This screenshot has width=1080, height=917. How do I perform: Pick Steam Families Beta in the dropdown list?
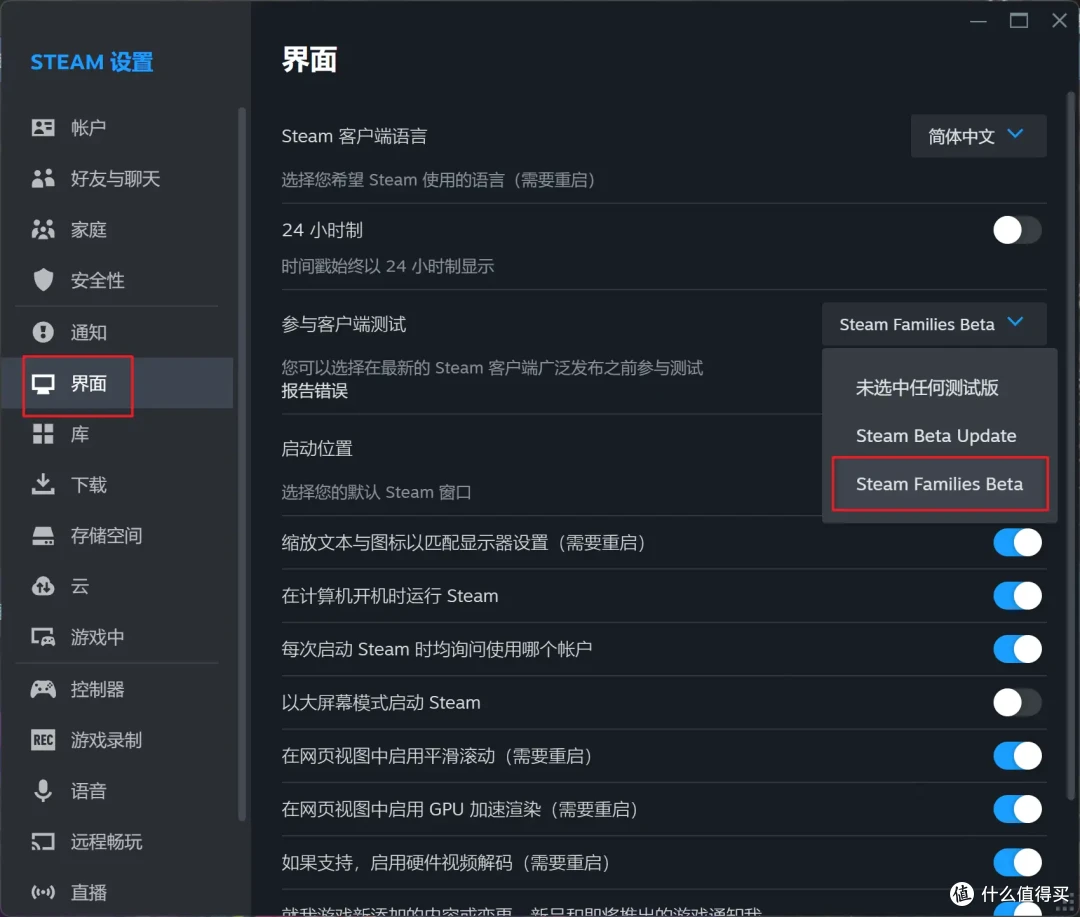[939, 484]
